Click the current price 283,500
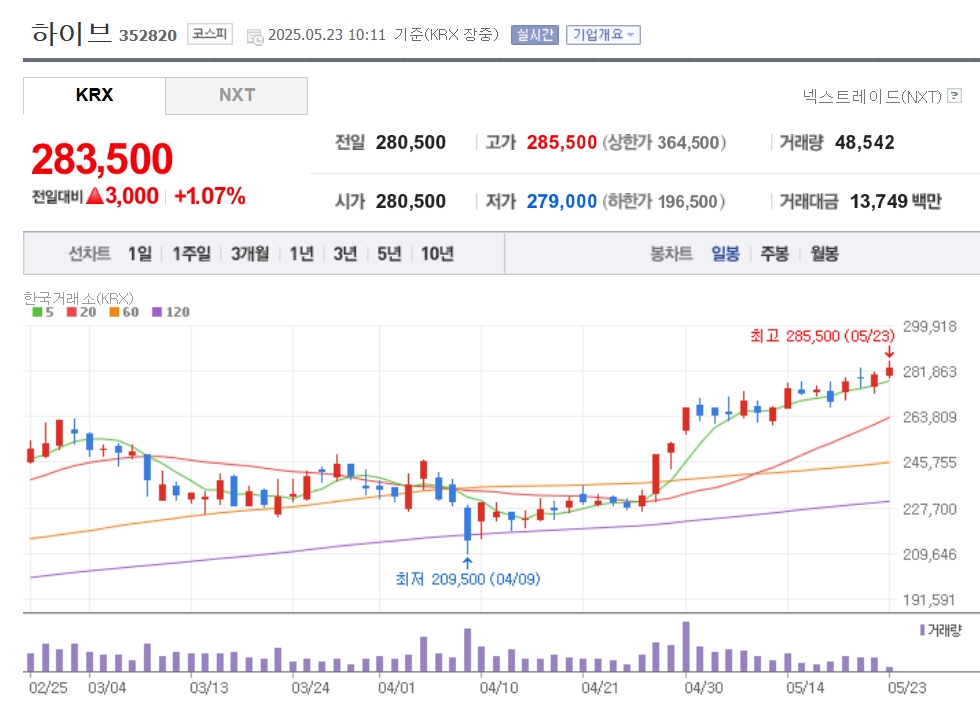980x725 pixels. pos(102,159)
